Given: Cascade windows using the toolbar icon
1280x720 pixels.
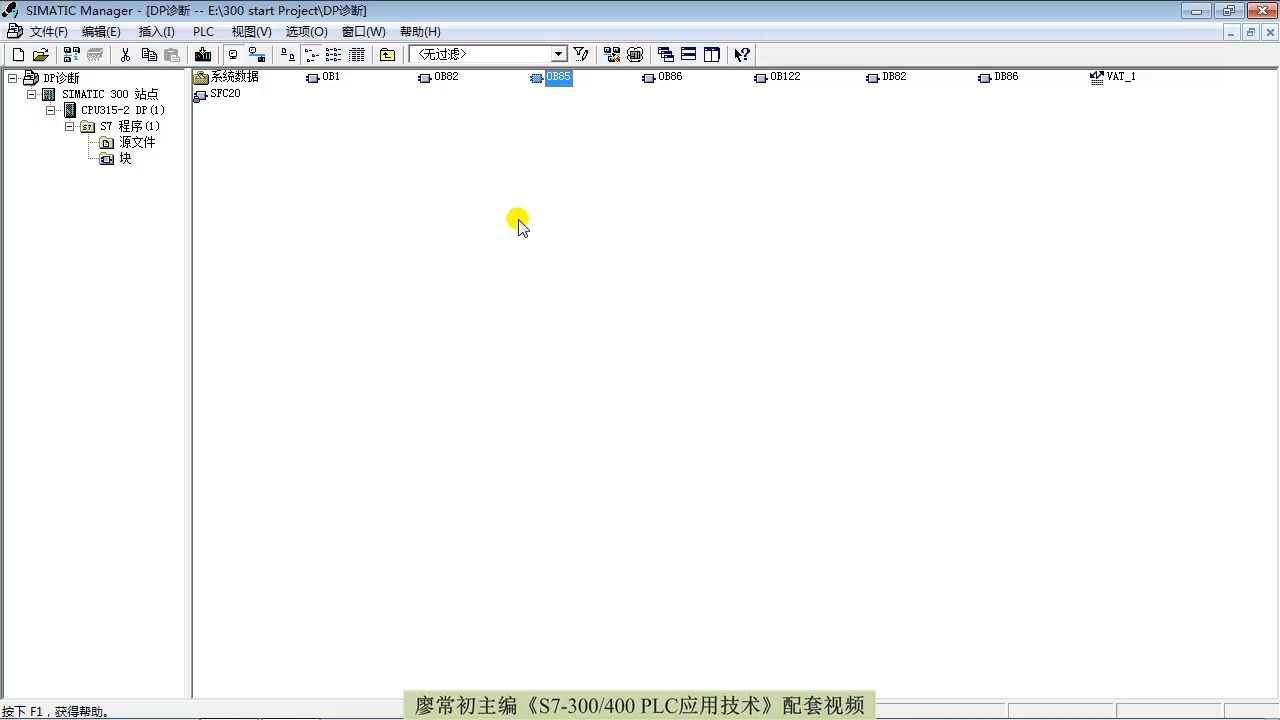Looking at the screenshot, I should (x=666, y=55).
